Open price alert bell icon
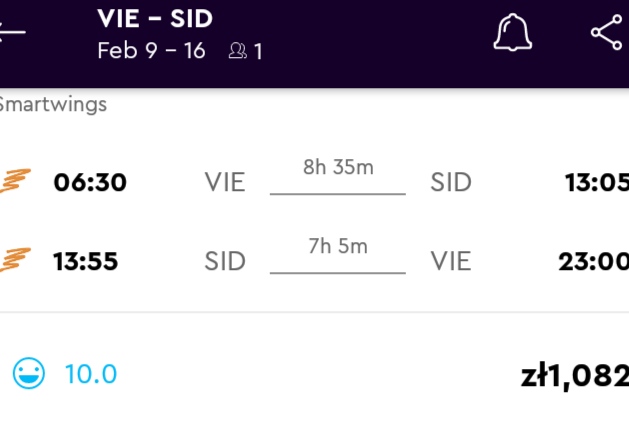629x433 pixels. (x=513, y=32)
